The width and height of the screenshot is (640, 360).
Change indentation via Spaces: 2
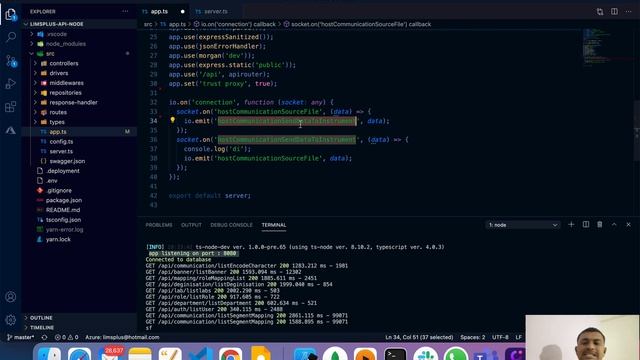(x=473, y=338)
